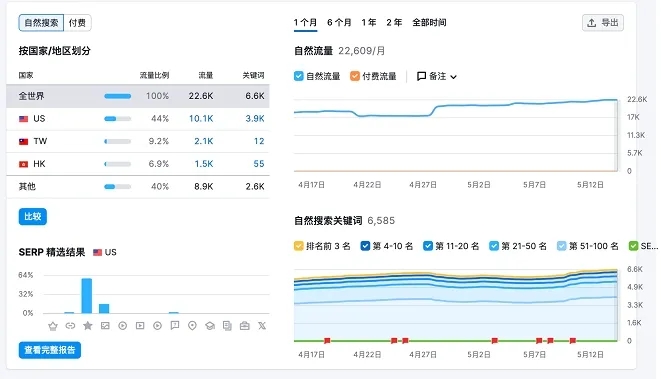Viewport: 661px width, 379px height.
Task: Disable the 第 51-100 名 series checkbox
Action: pos(562,246)
